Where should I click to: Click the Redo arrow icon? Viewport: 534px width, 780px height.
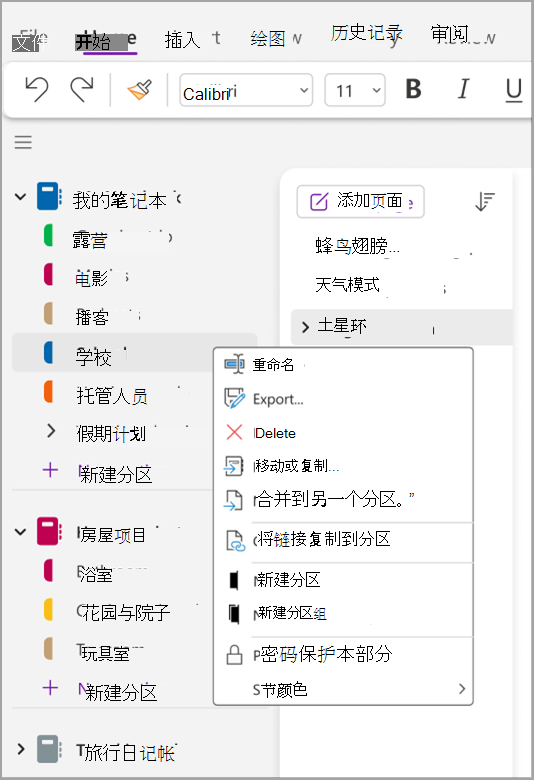(82, 90)
